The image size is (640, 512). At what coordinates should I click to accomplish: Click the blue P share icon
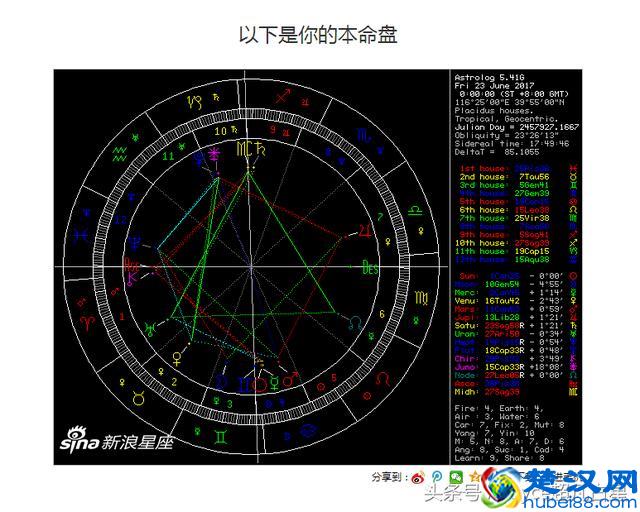pyautogui.click(x=437, y=477)
